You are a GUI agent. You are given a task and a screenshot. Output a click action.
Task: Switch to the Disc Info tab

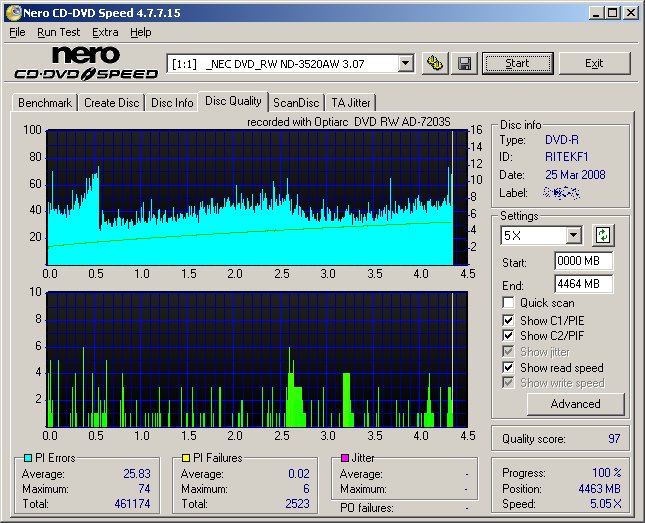pyautogui.click(x=172, y=102)
